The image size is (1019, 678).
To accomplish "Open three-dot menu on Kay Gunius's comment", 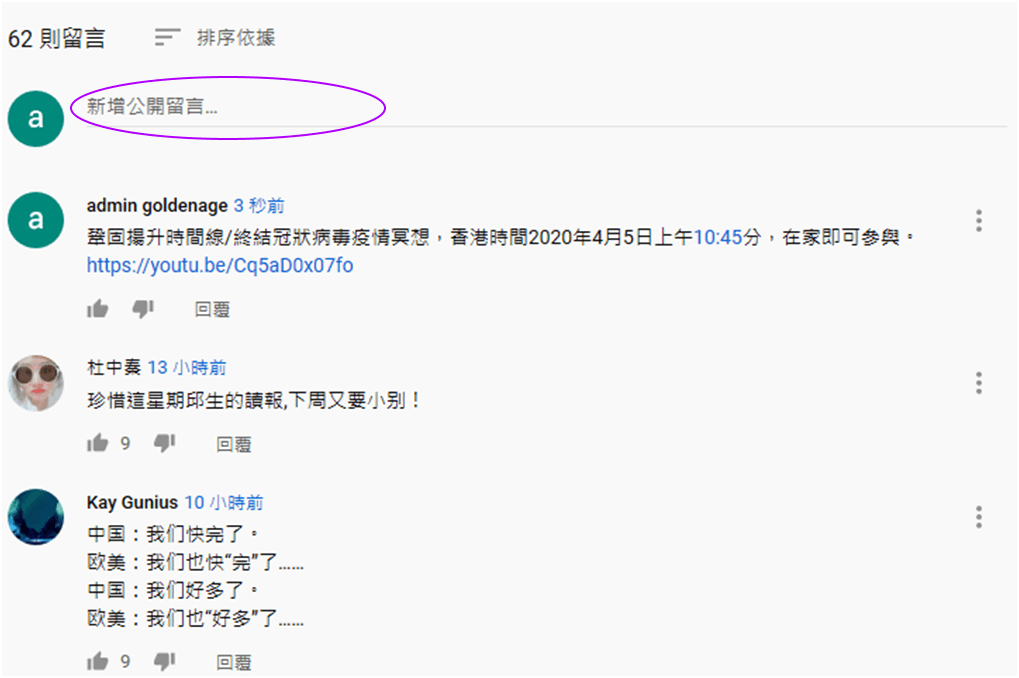I will click(979, 517).
